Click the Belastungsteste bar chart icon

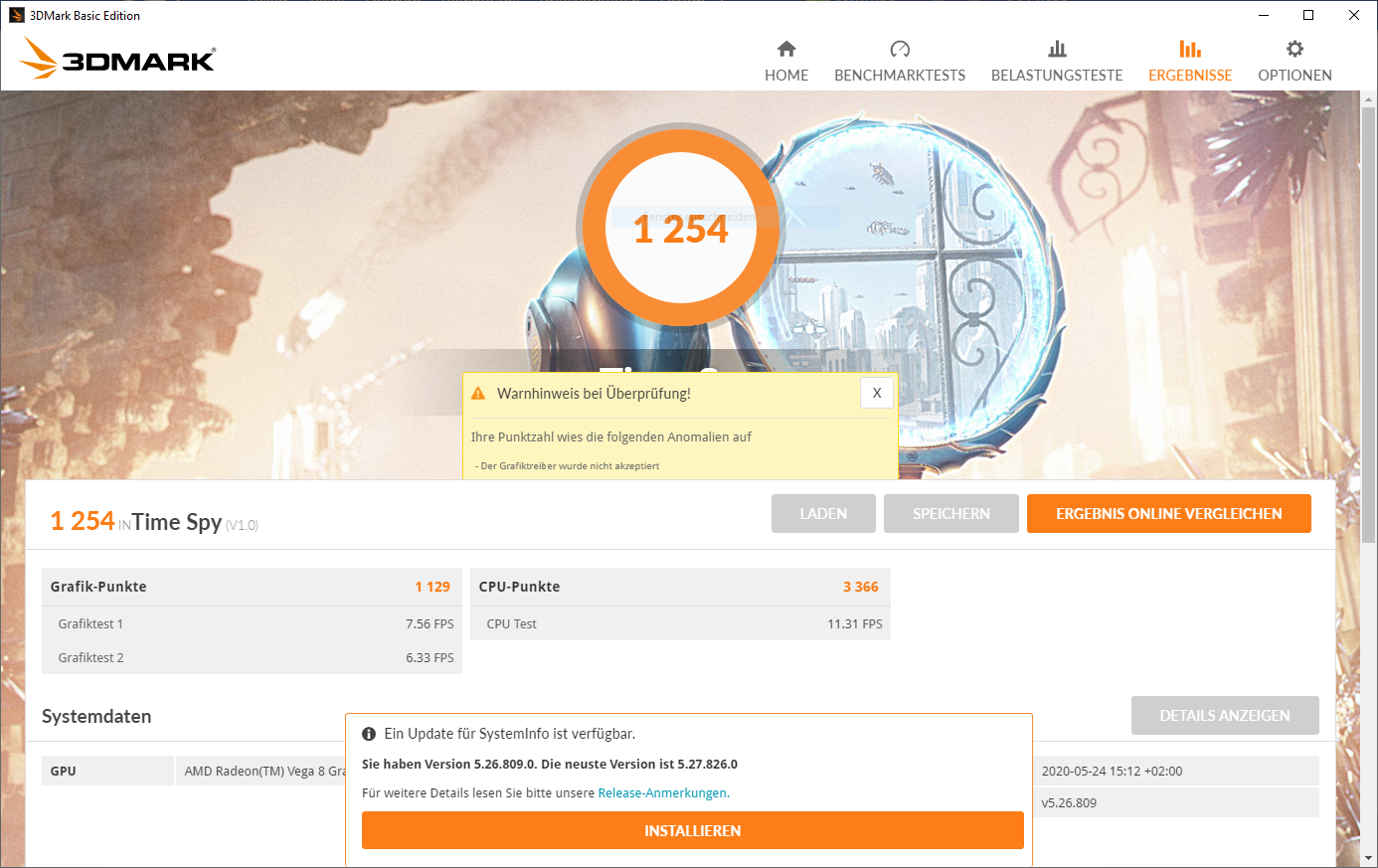1057,49
